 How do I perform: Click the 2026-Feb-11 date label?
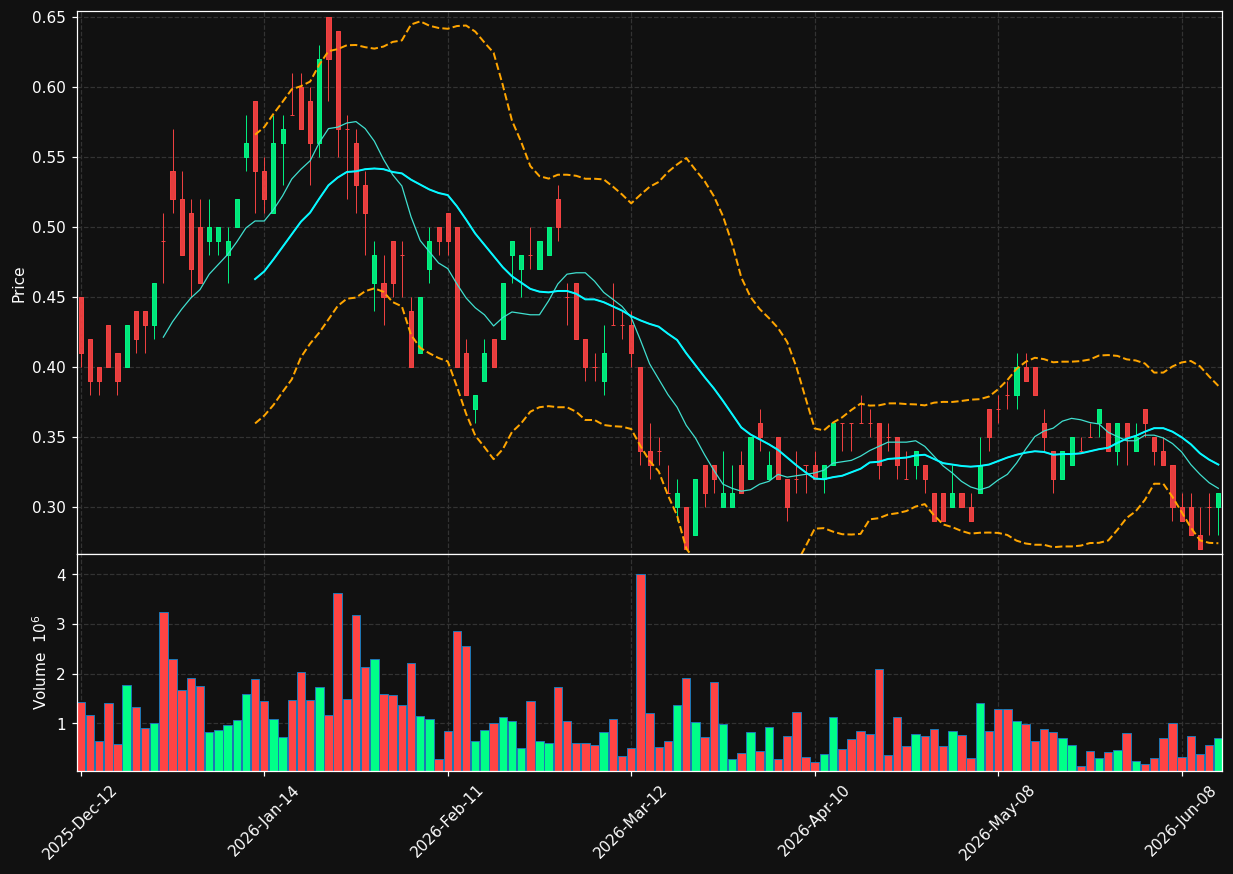[446, 822]
